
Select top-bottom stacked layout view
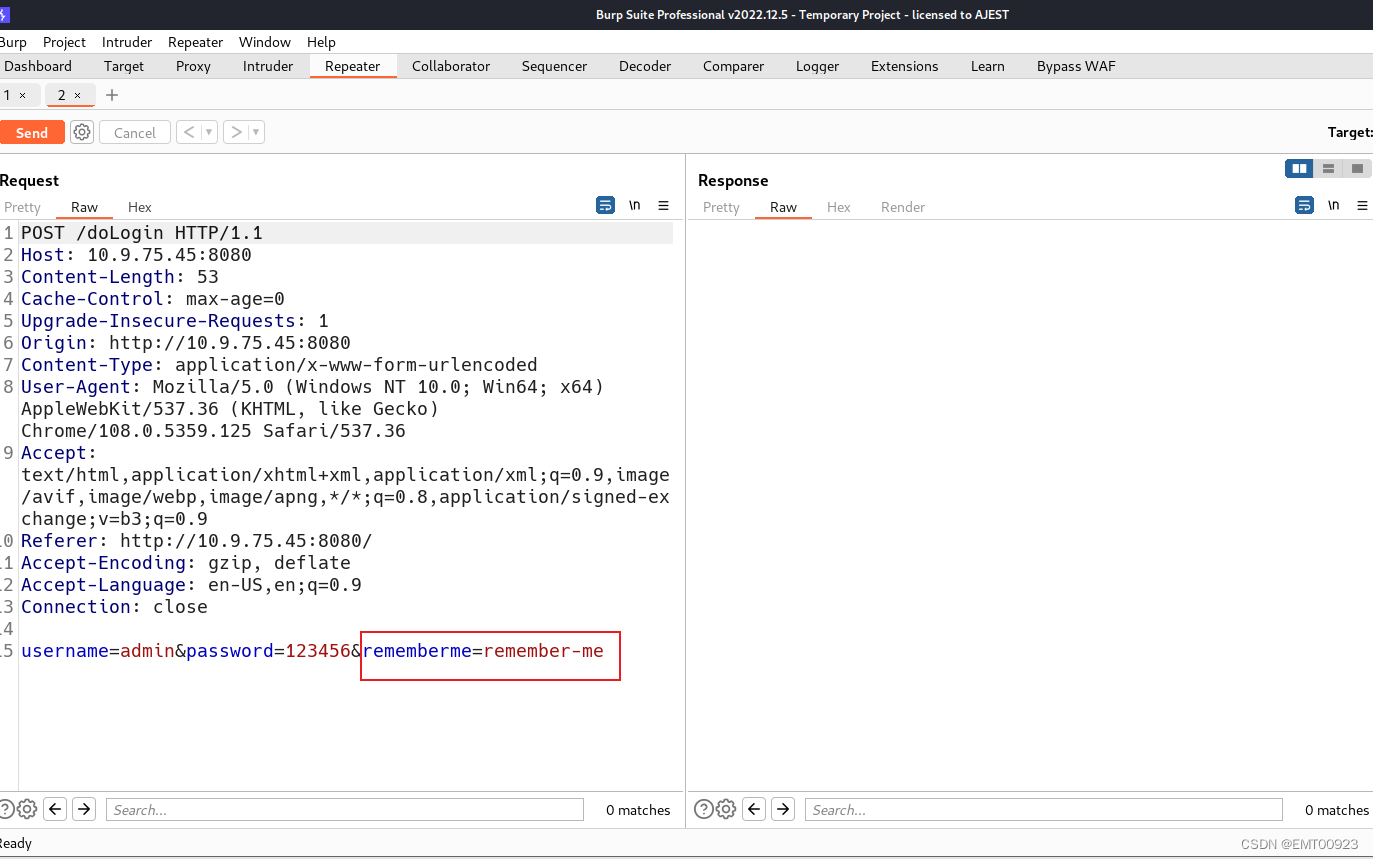click(1328, 169)
